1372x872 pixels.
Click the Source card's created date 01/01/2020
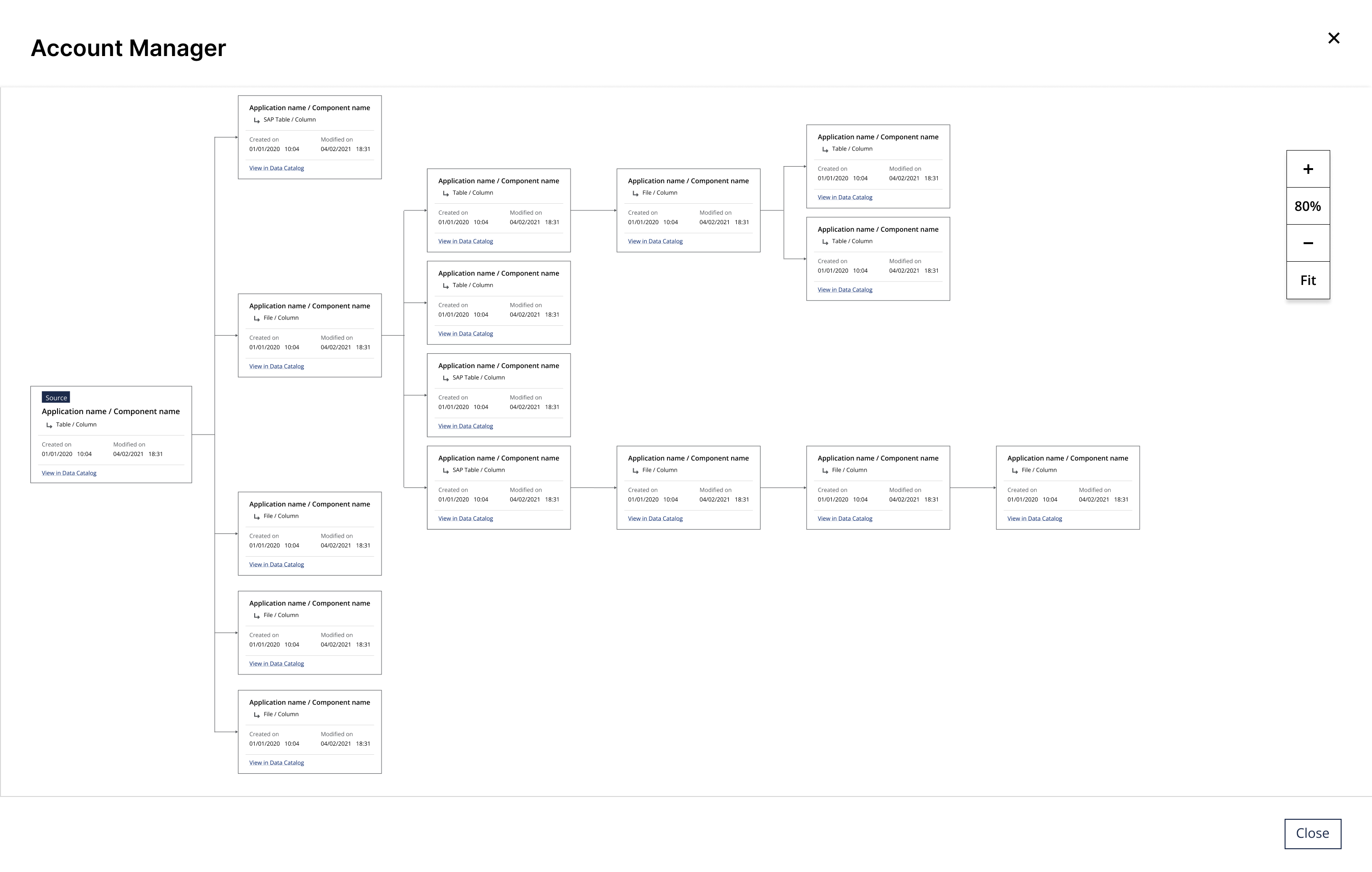click(x=57, y=454)
